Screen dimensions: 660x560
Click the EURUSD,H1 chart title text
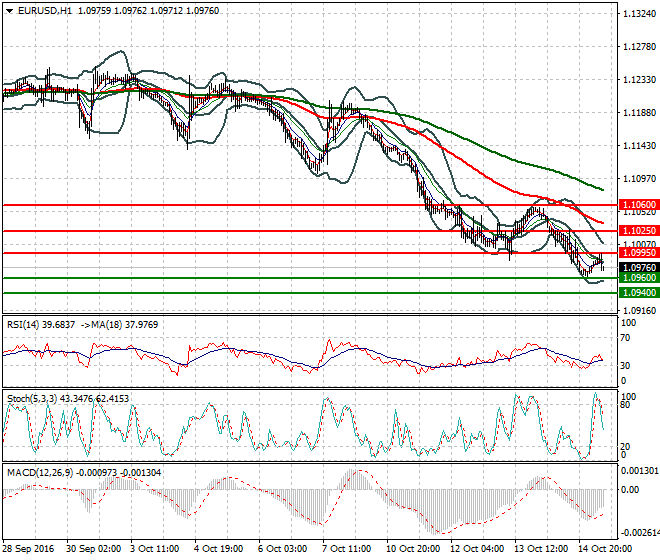coord(44,9)
